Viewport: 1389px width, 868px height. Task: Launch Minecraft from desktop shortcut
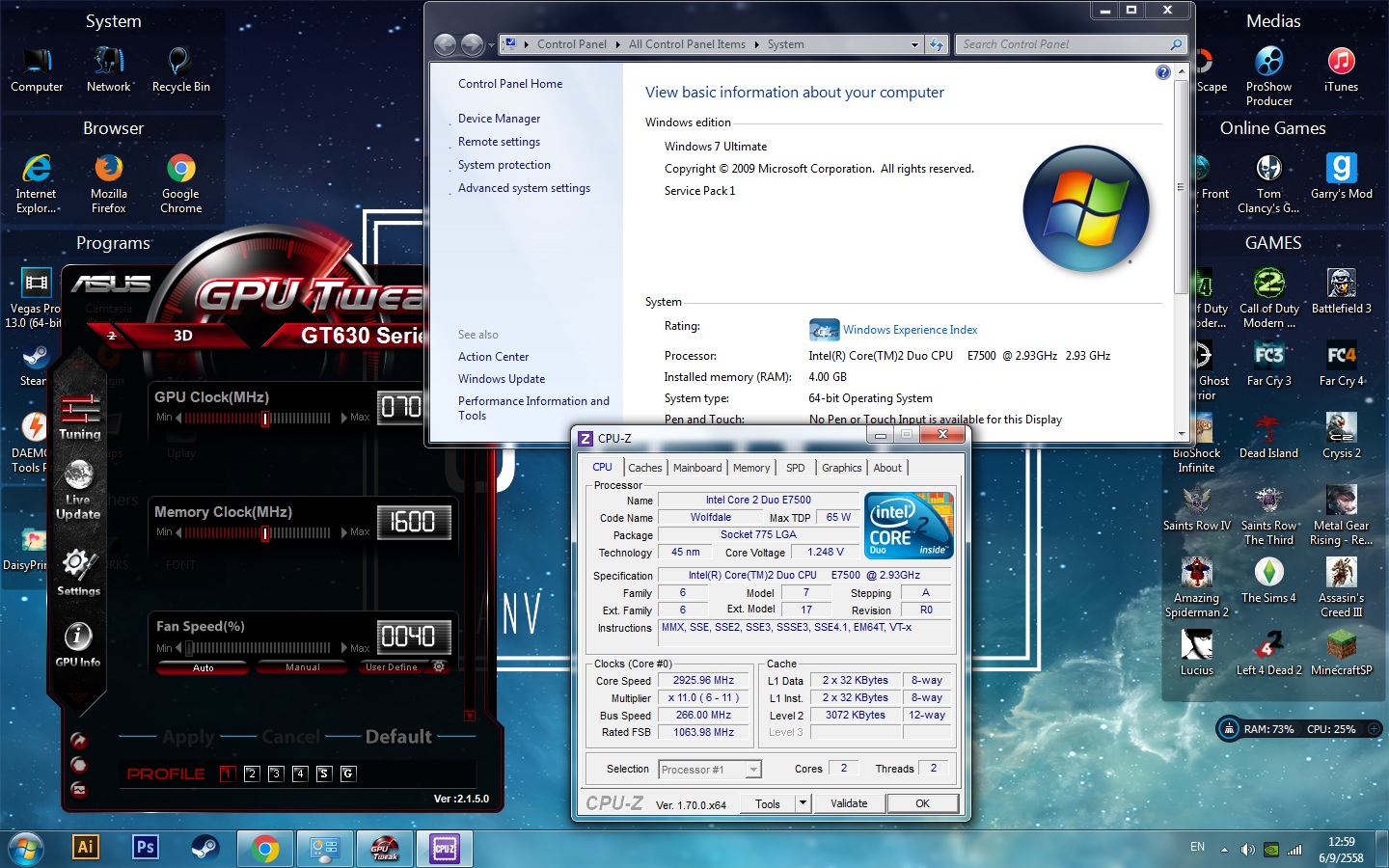pyautogui.click(x=1341, y=645)
